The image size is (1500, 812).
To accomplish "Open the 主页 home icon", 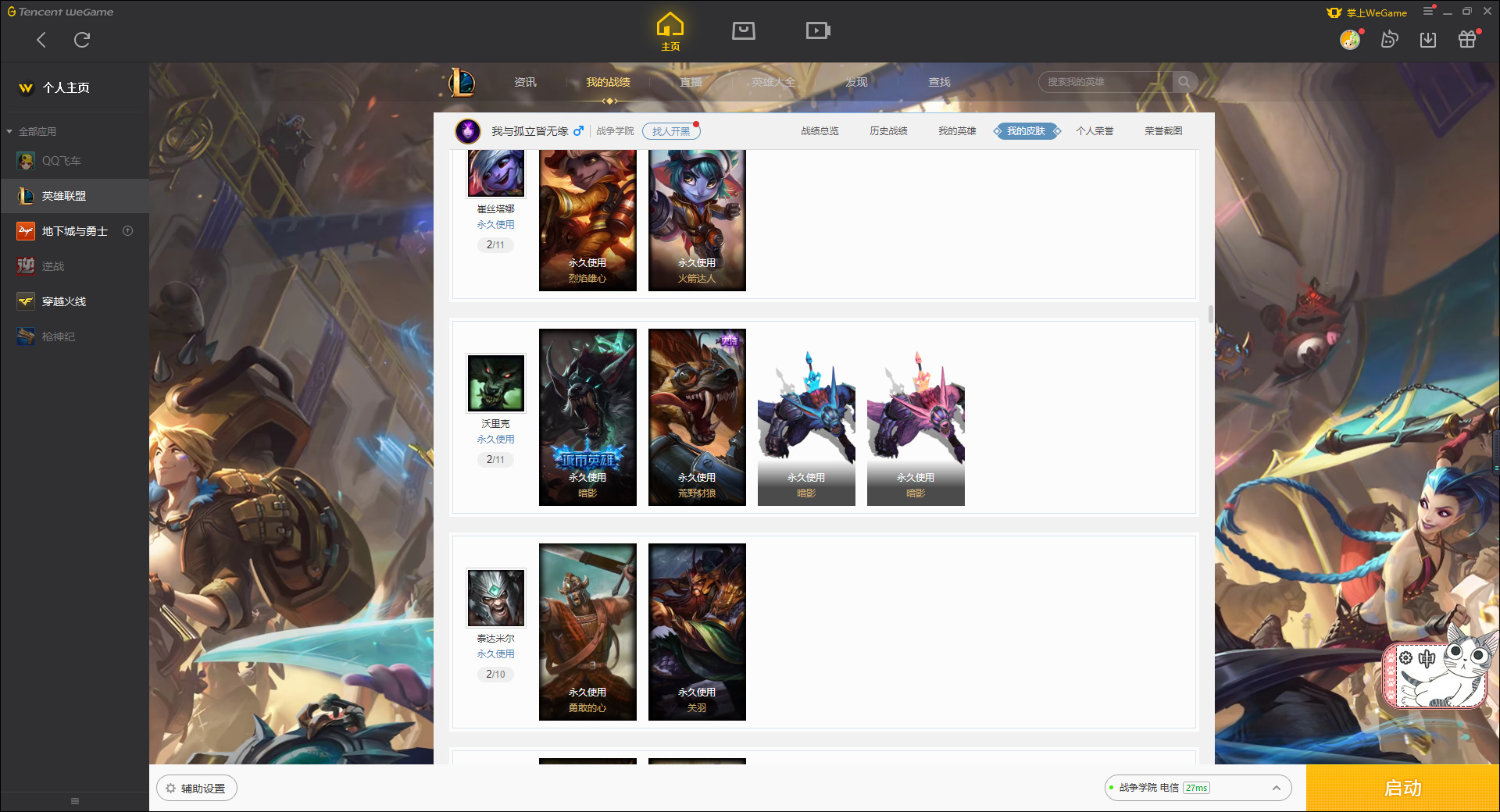I will tap(670, 32).
